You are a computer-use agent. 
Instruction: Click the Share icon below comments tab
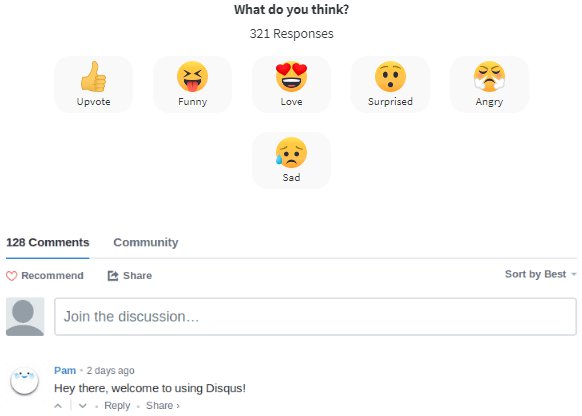click(x=113, y=276)
